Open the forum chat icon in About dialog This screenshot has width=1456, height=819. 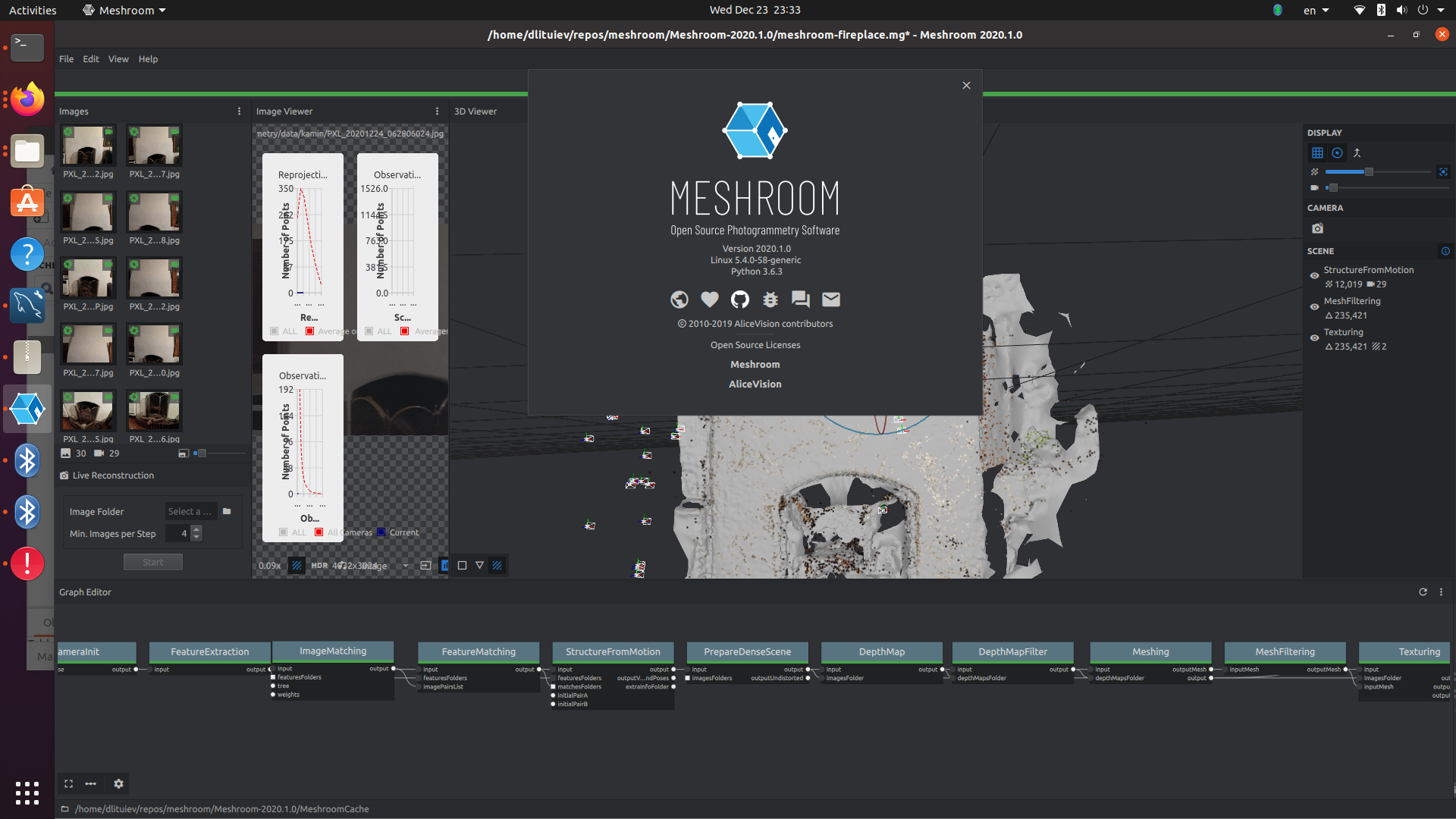click(801, 300)
